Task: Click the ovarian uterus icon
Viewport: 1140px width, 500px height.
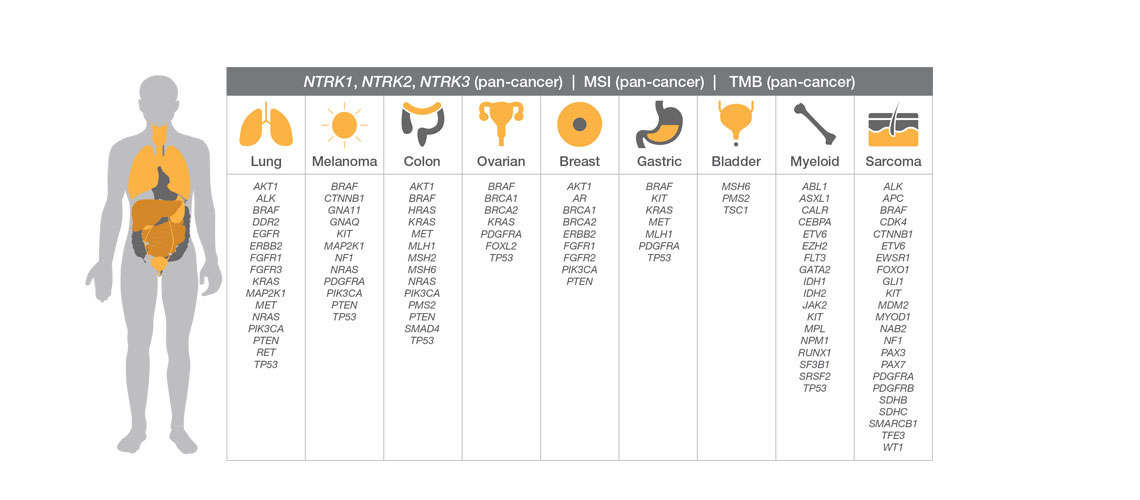Action: tap(501, 125)
